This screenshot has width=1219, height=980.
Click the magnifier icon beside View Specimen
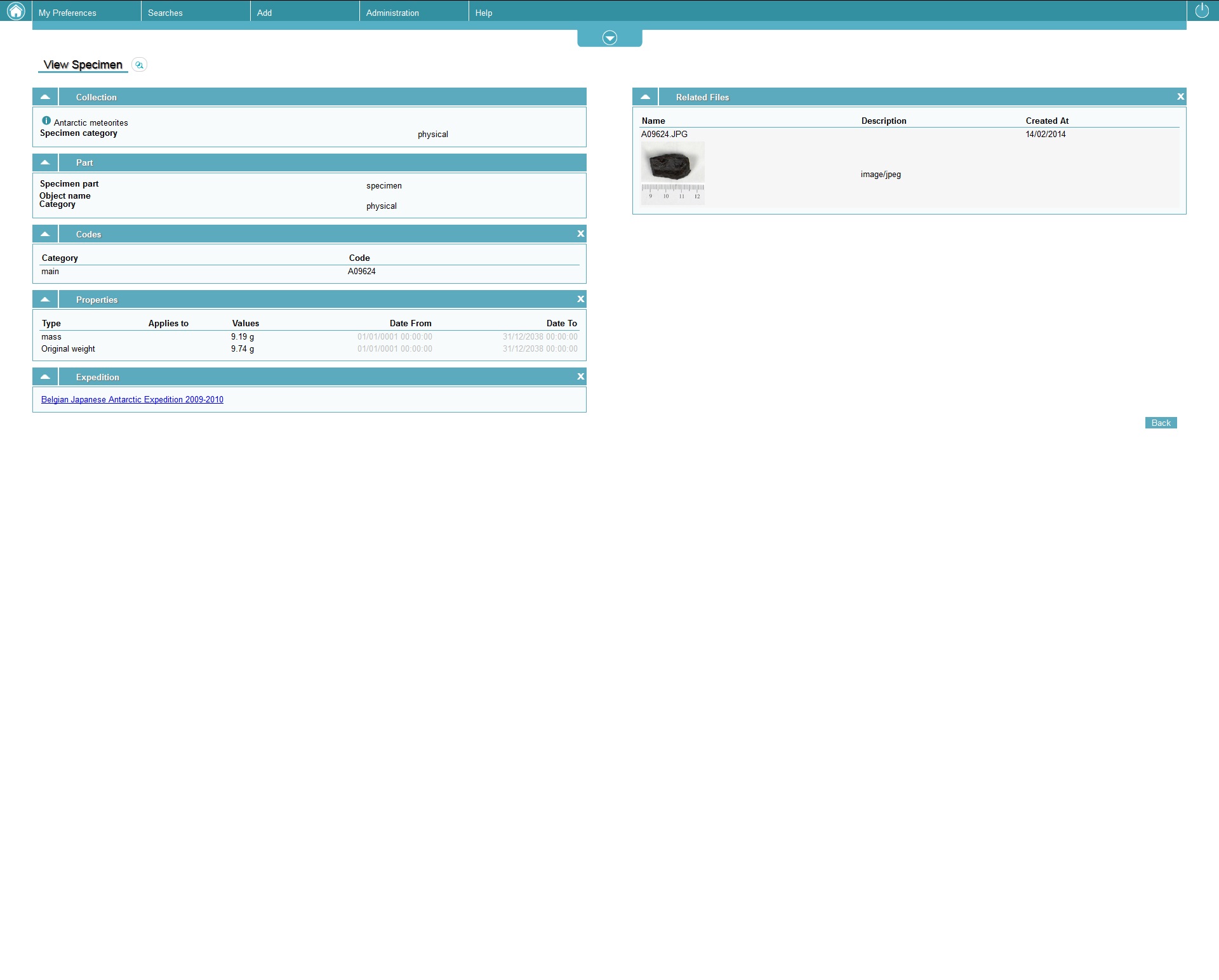[139, 65]
